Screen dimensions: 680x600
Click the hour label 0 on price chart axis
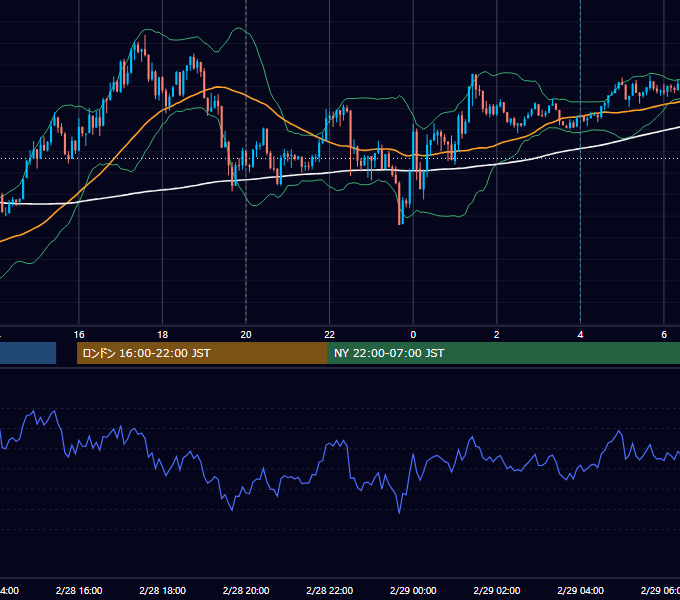(x=413, y=335)
